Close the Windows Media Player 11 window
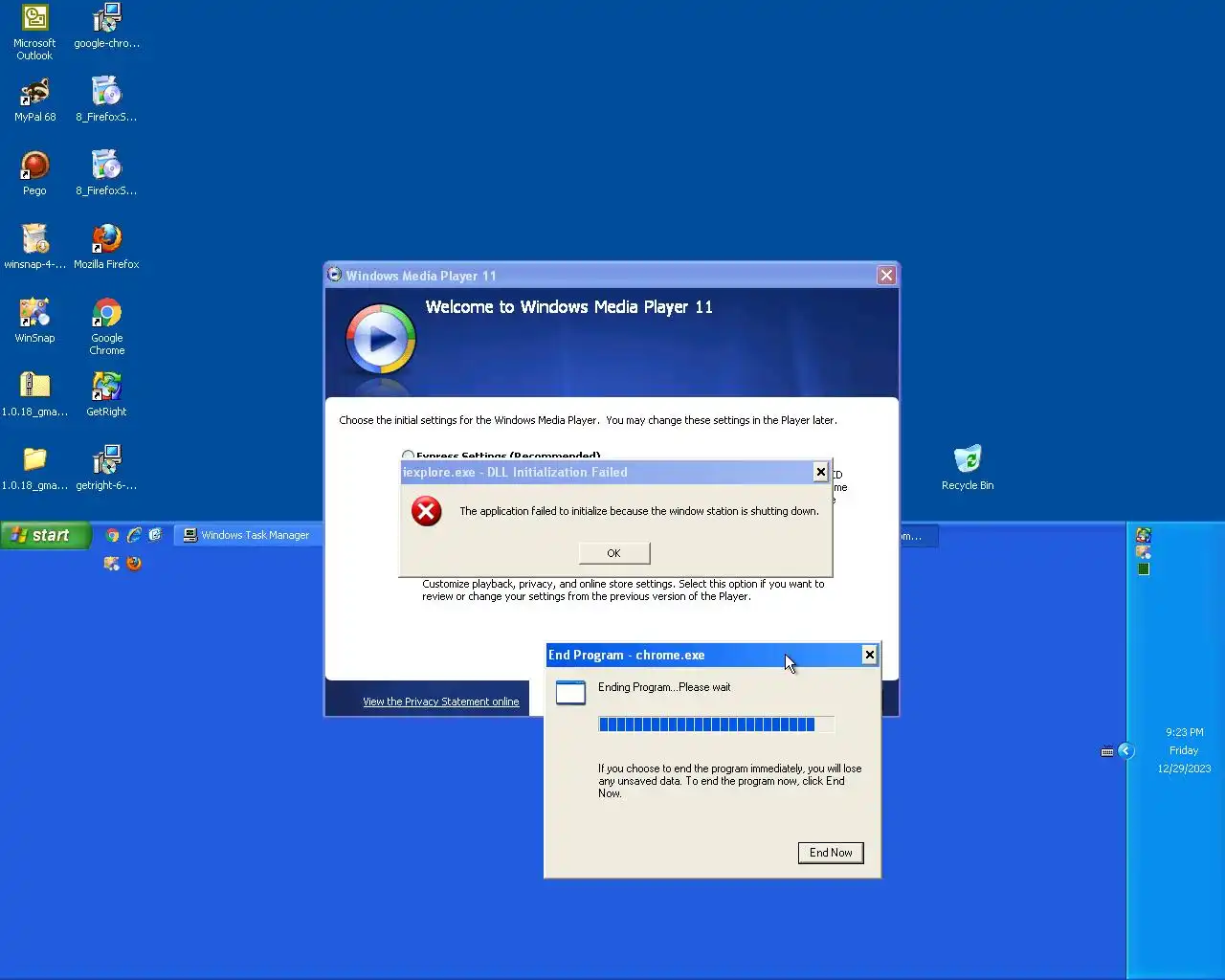Image resolution: width=1225 pixels, height=980 pixels. (x=886, y=276)
